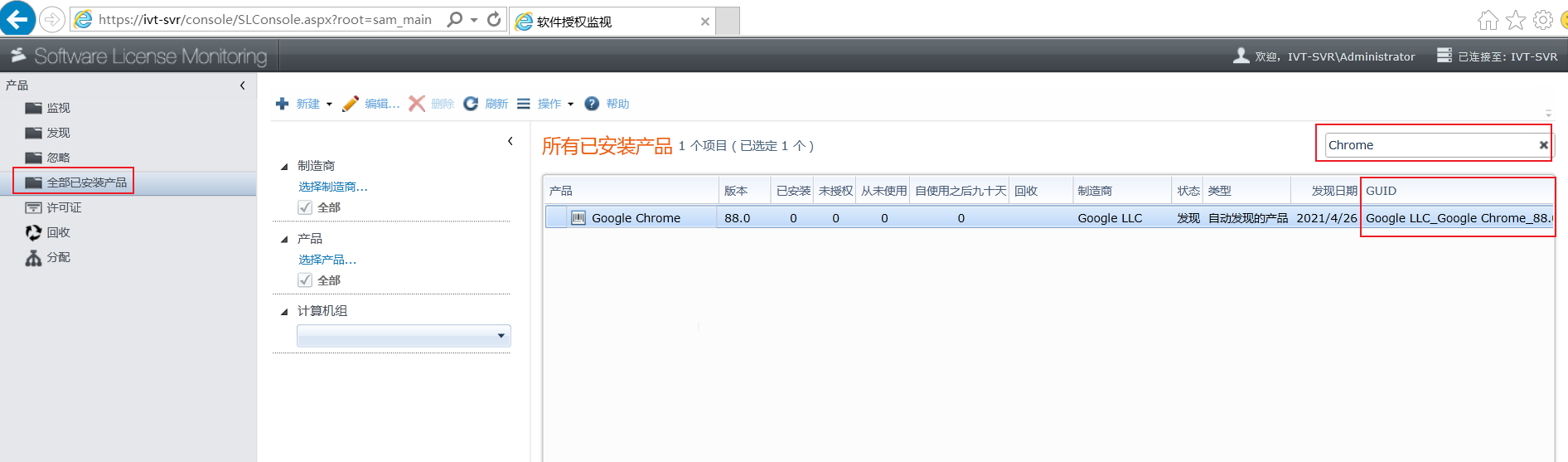
Task: Sort by 版本 column header
Action: pos(744,191)
